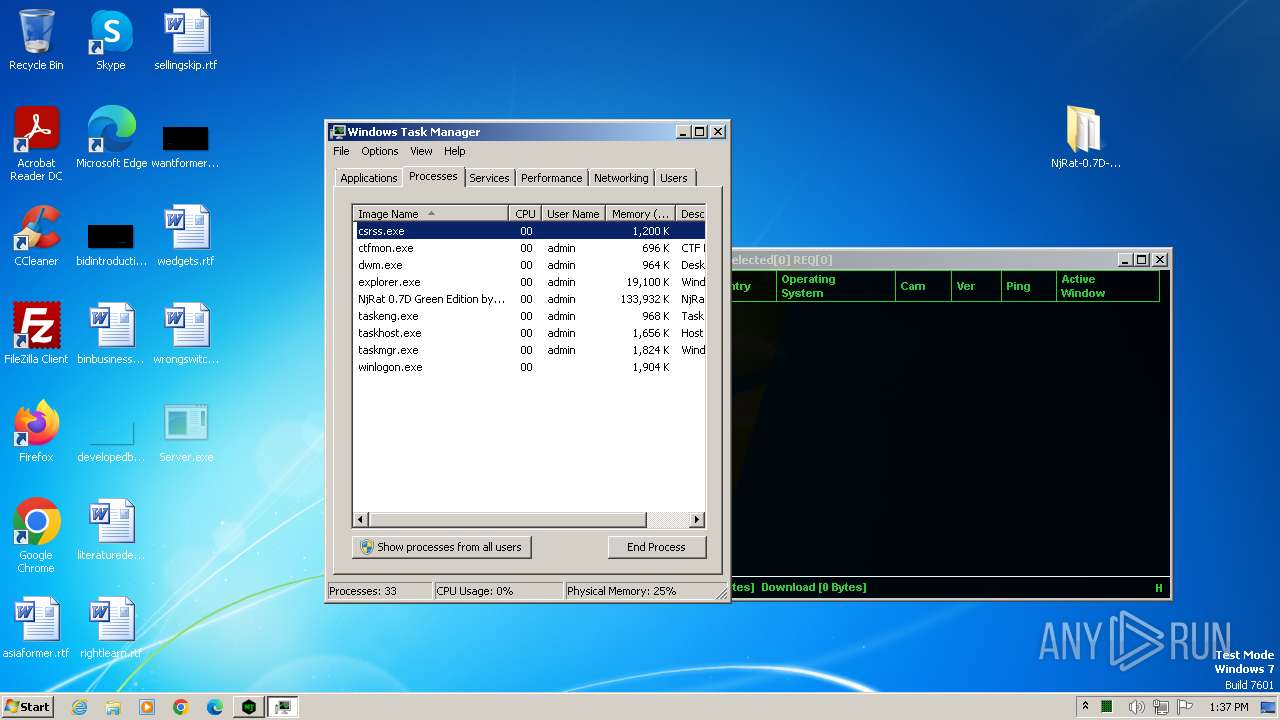Image resolution: width=1280 pixels, height=720 pixels.
Task: Switch to the NjRat taskbar button
Action: click(249, 707)
